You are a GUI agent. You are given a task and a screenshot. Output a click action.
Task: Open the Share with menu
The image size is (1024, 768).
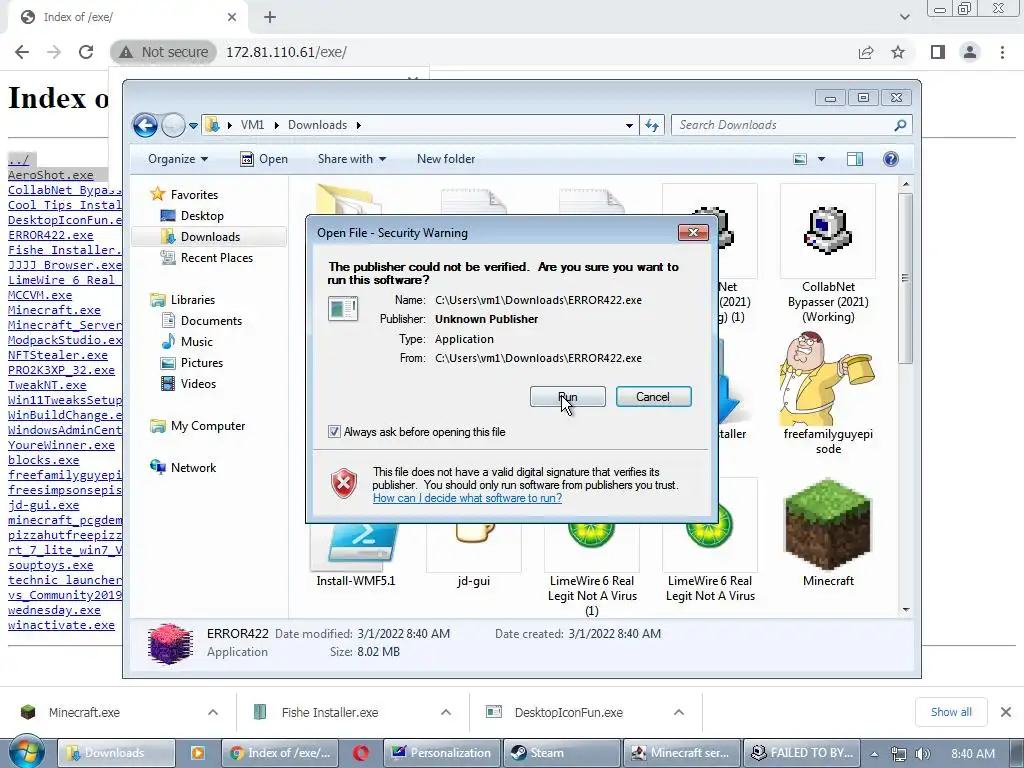[351, 159]
